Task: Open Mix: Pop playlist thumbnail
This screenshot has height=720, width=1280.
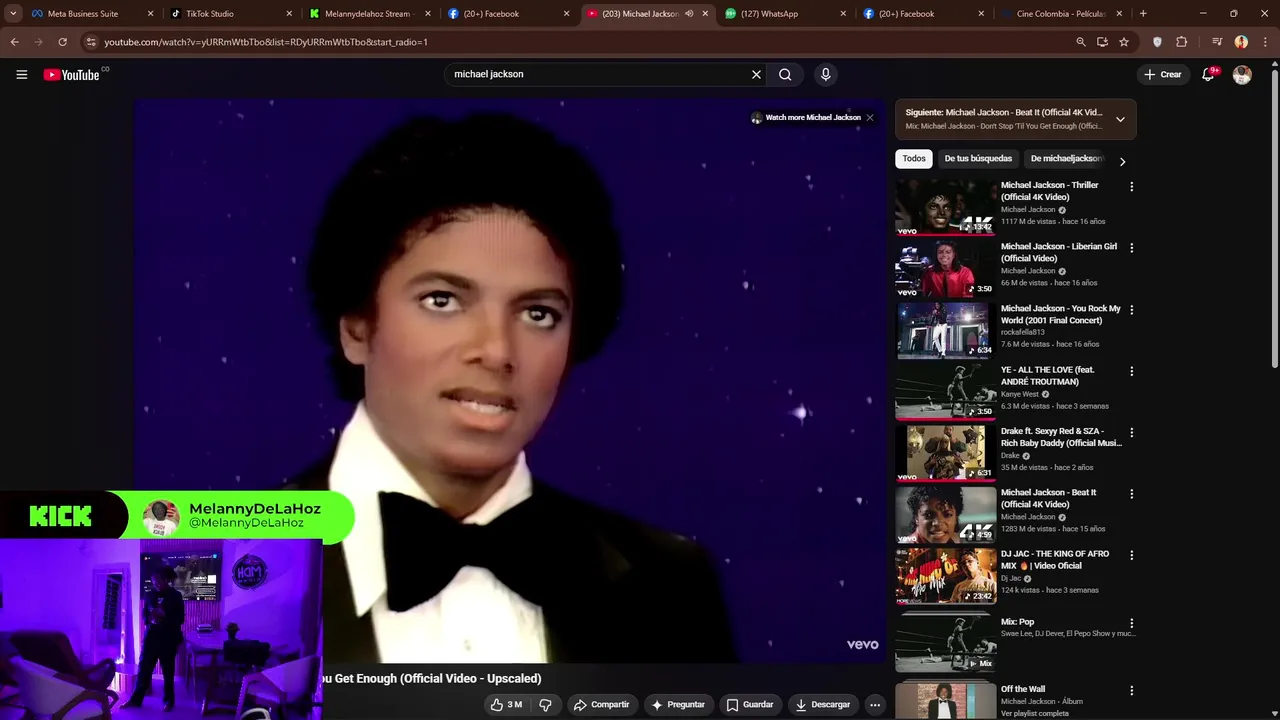Action: [945, 643]
